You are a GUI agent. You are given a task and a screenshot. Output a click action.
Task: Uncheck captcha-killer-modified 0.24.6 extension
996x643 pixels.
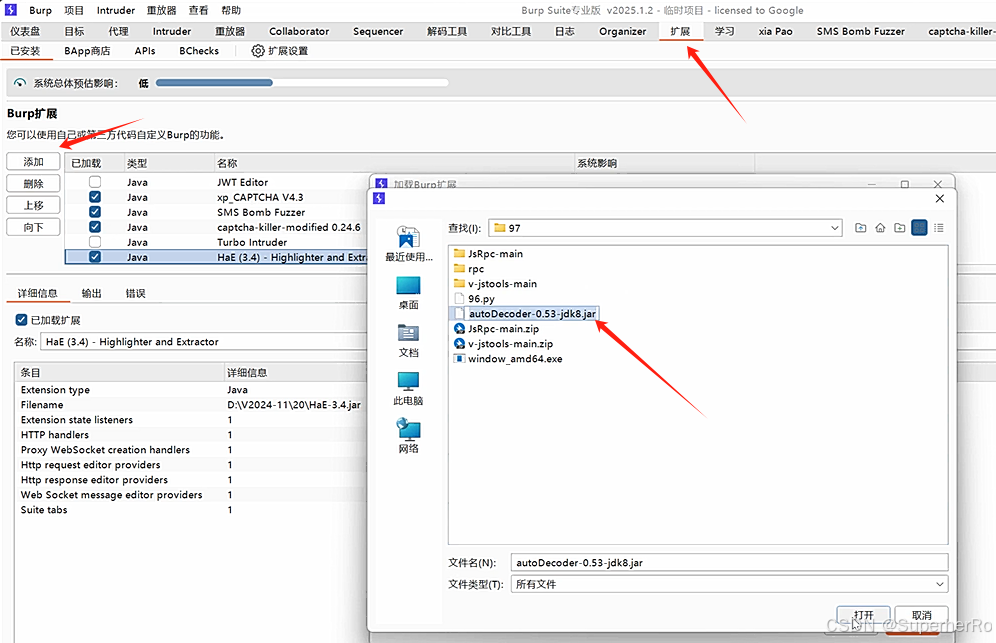(x=95, y=227)
